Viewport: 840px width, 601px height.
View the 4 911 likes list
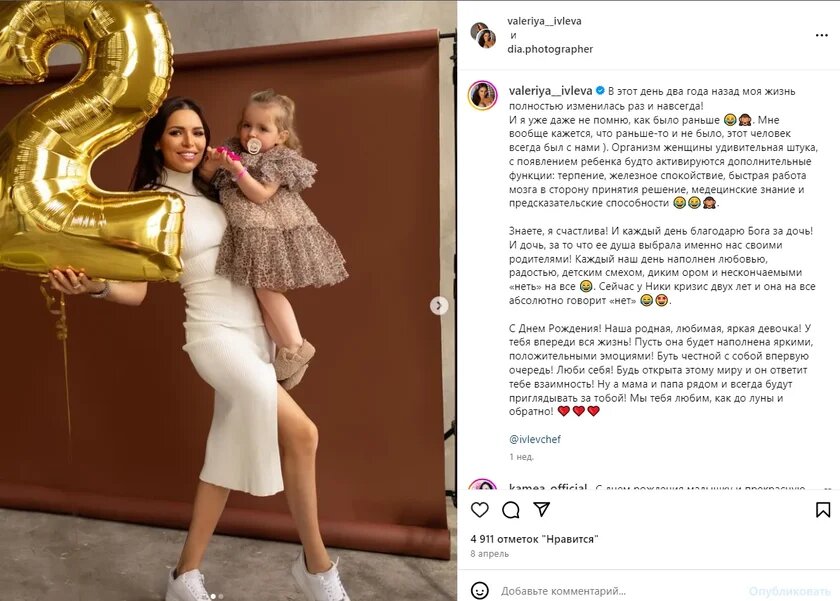[x=534, y=539]
